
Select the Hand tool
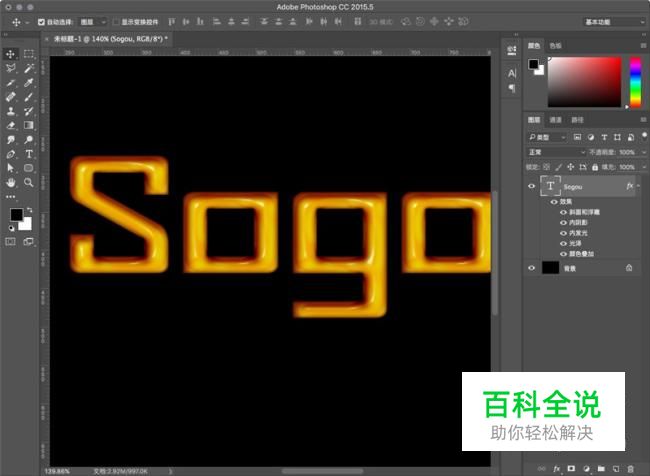10,182
